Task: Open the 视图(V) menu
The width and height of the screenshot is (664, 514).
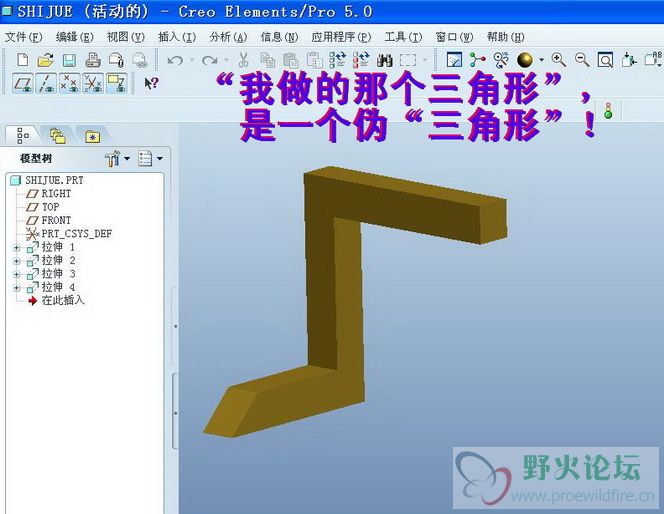Action: coord(126,37)
